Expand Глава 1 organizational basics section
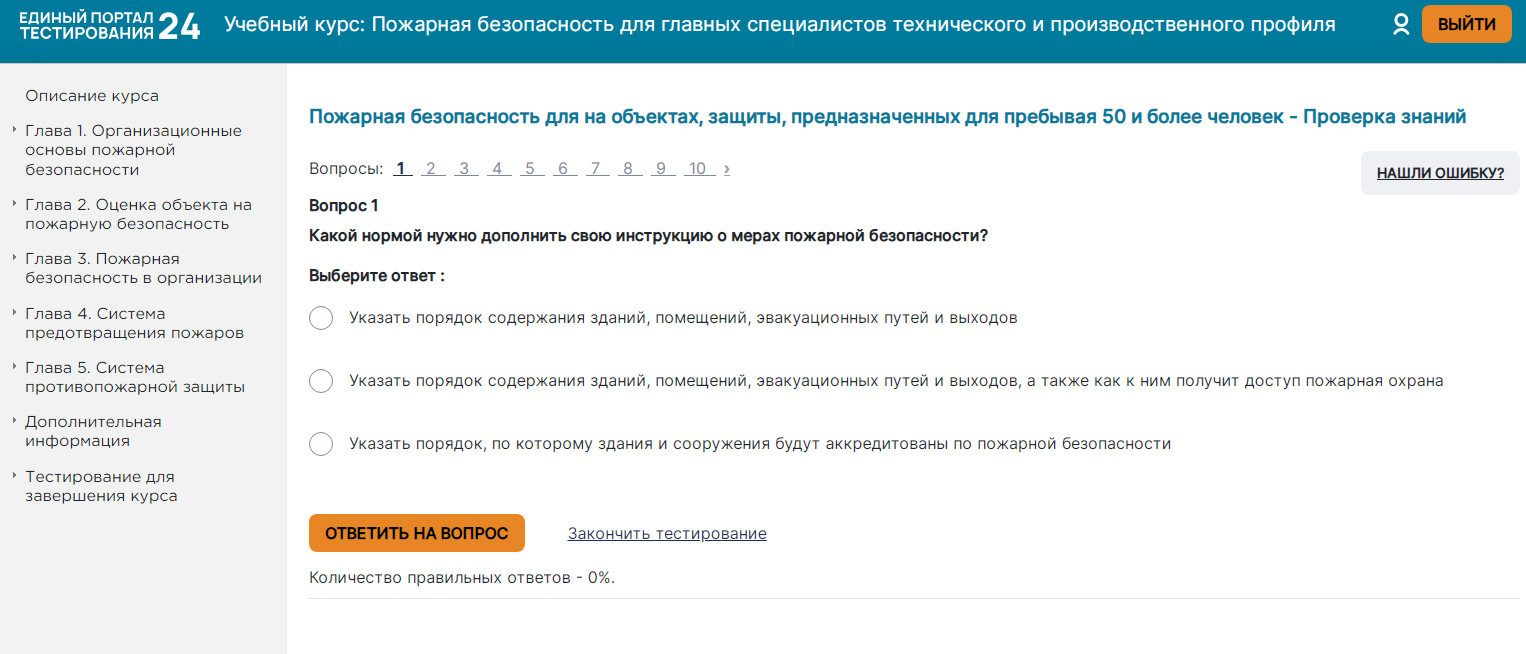The image size is (1526, 654). [x=133, y=150]
